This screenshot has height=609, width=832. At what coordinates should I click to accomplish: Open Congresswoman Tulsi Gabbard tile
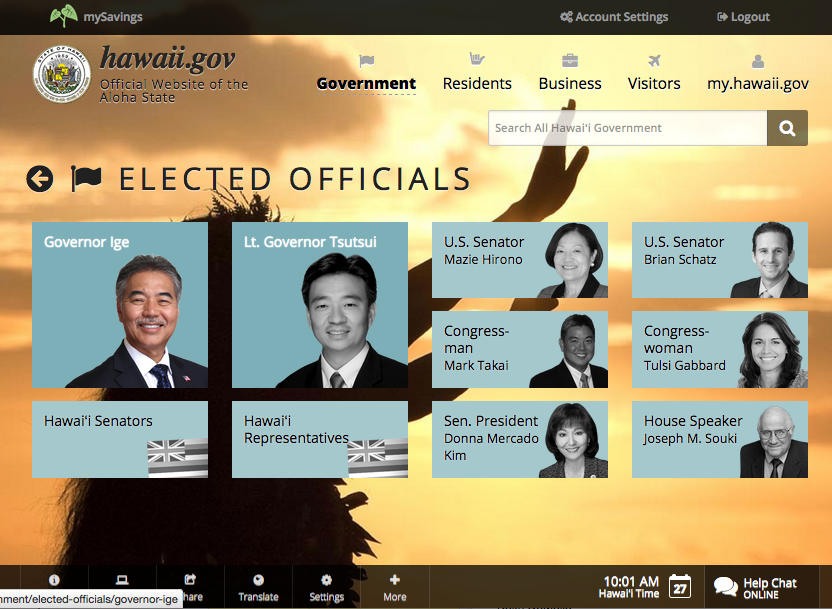(720, 350)
